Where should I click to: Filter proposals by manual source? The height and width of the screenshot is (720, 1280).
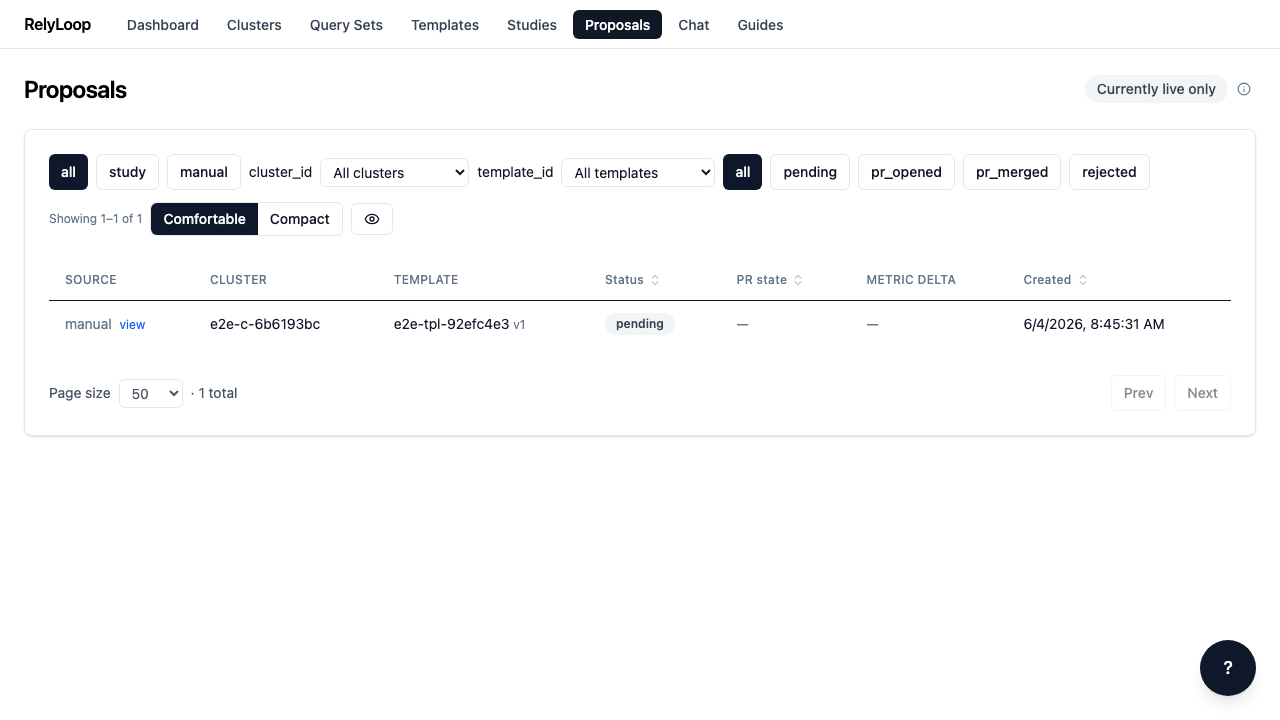click(x=204, y=172)
